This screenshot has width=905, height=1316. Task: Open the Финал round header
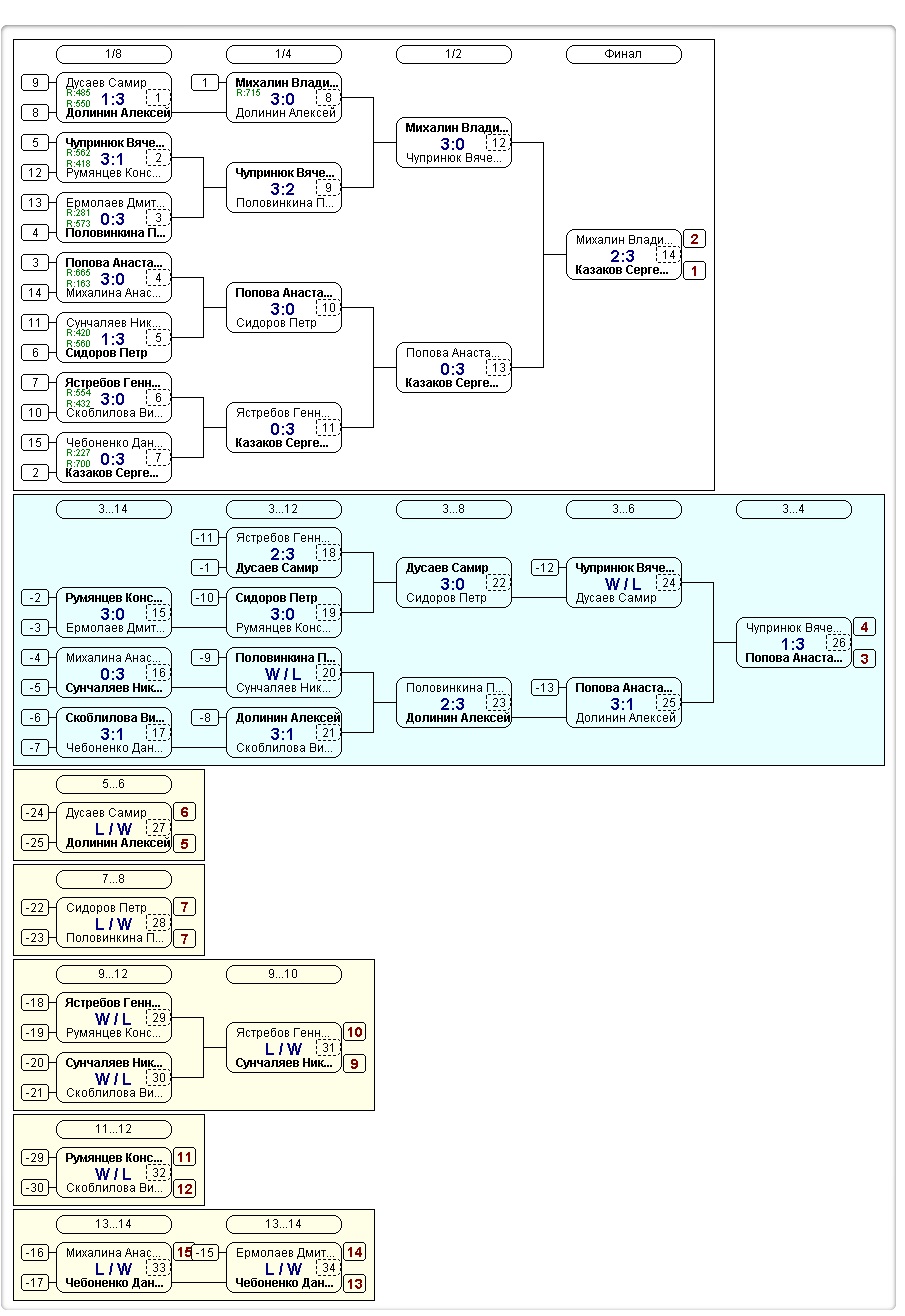click(624, 54)
